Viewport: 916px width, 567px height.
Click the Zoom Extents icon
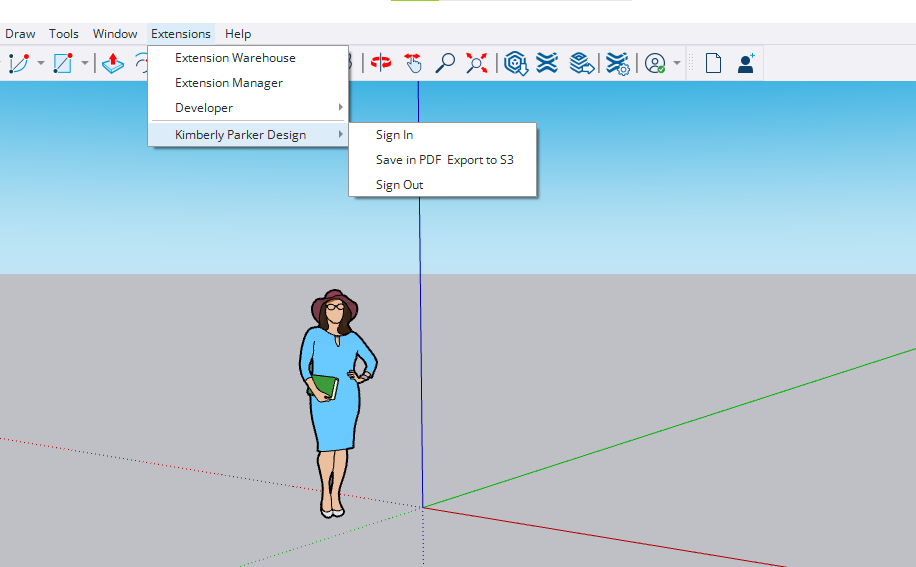pos(477,63)
